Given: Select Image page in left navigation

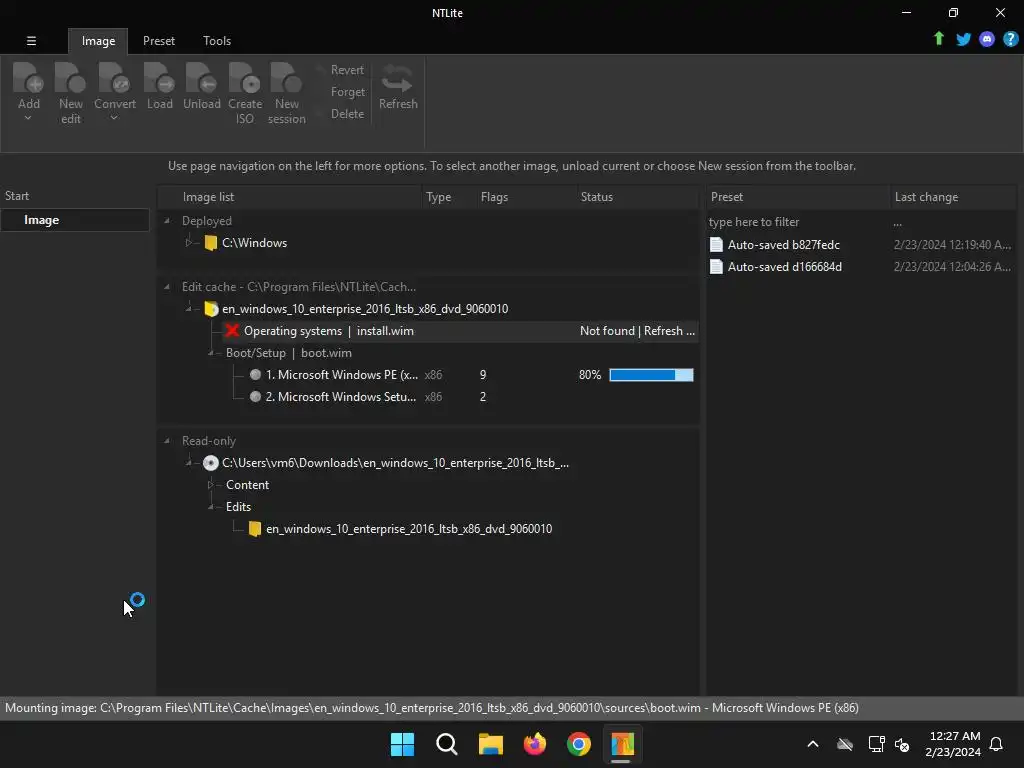Looking at the screenshot, I should [x=74, y=220].
